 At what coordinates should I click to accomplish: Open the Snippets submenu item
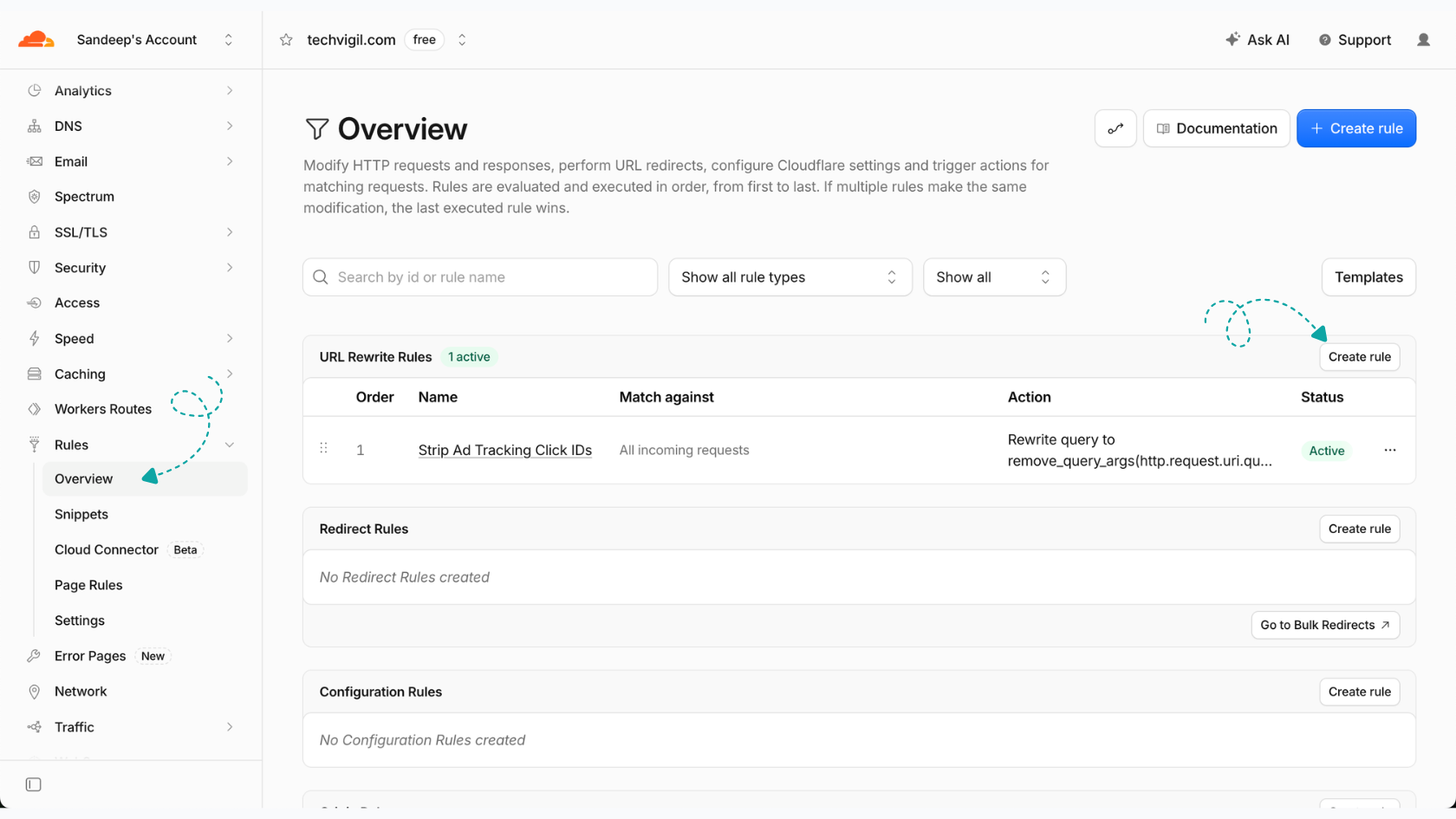[x=81, y=515]
